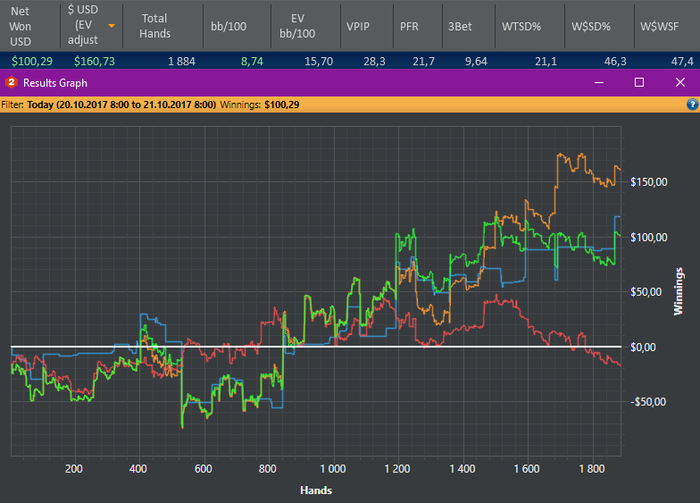
Task: Maximize the Results Graph window
Action: tap(640, 82)
